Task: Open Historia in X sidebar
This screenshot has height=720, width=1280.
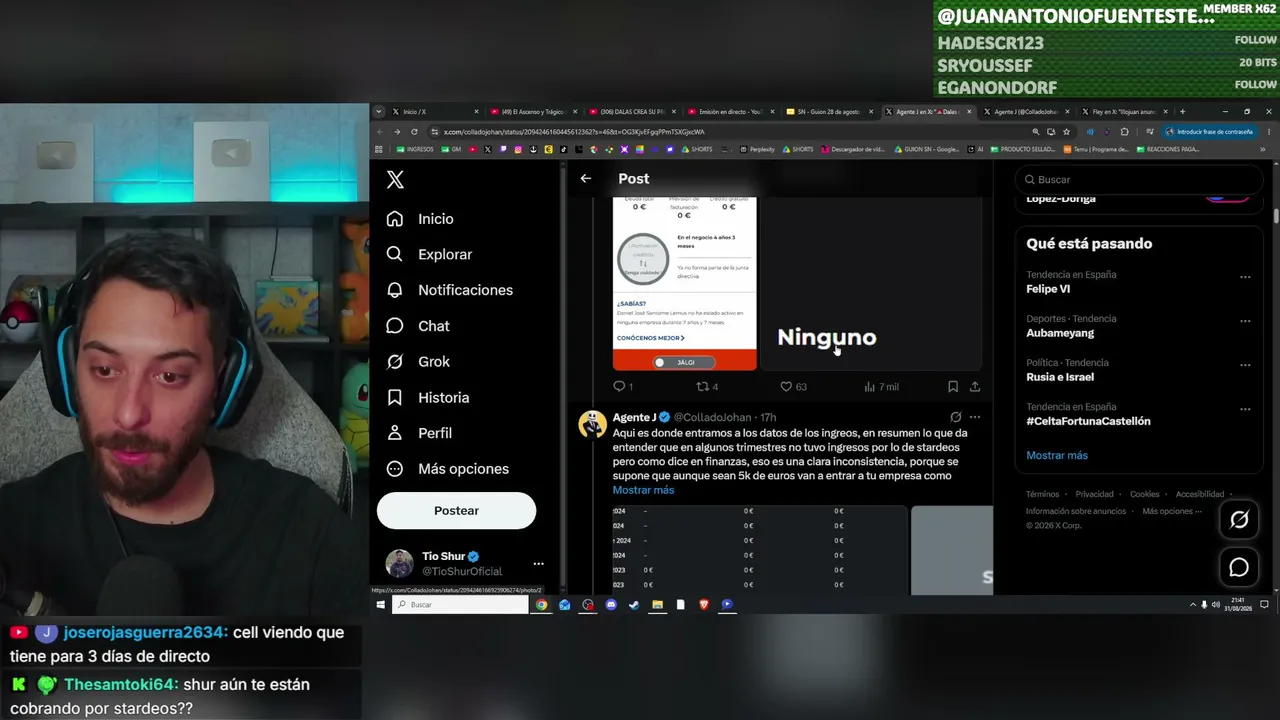Action: 427,397
